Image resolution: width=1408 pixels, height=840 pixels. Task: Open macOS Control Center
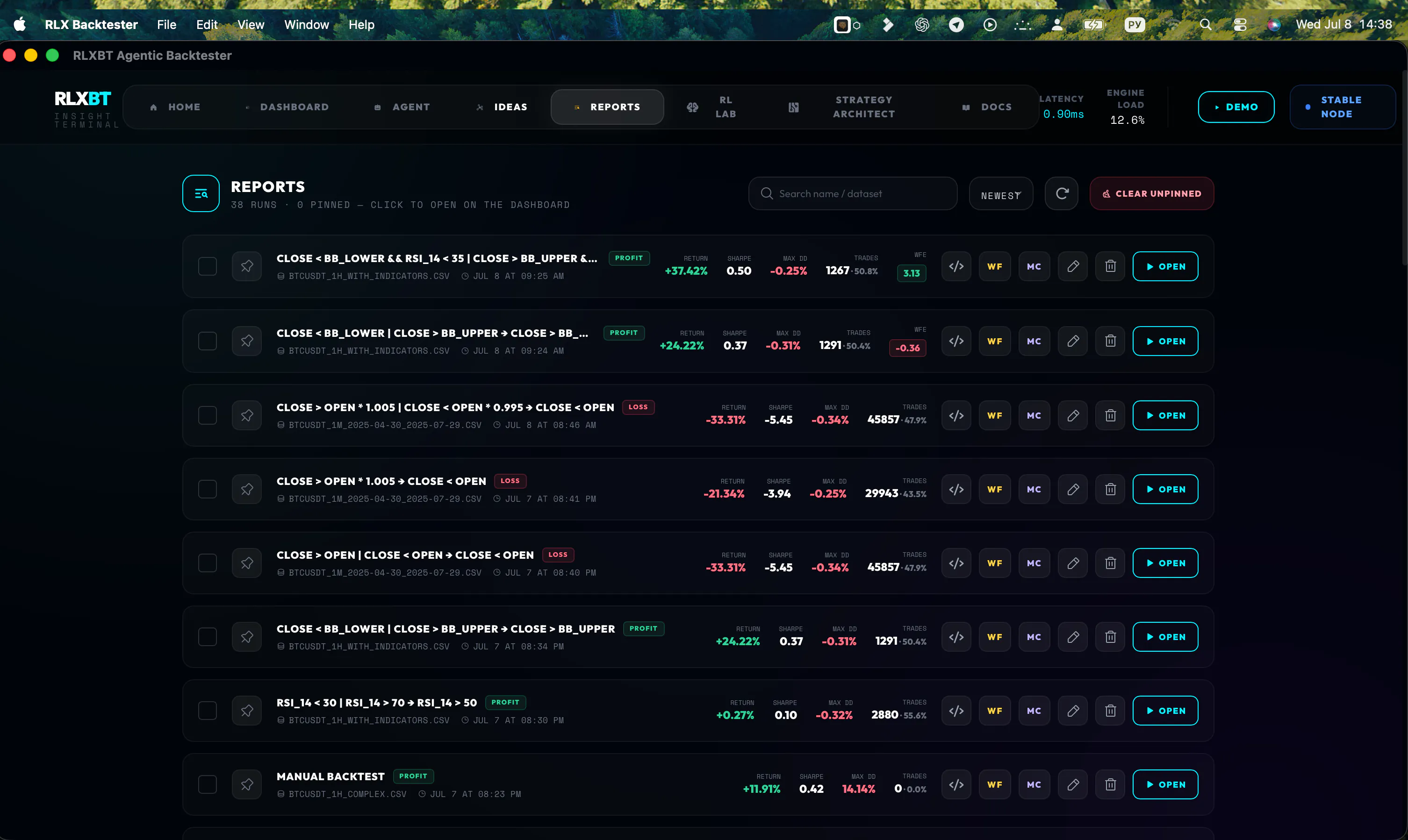pos(1240,24)
